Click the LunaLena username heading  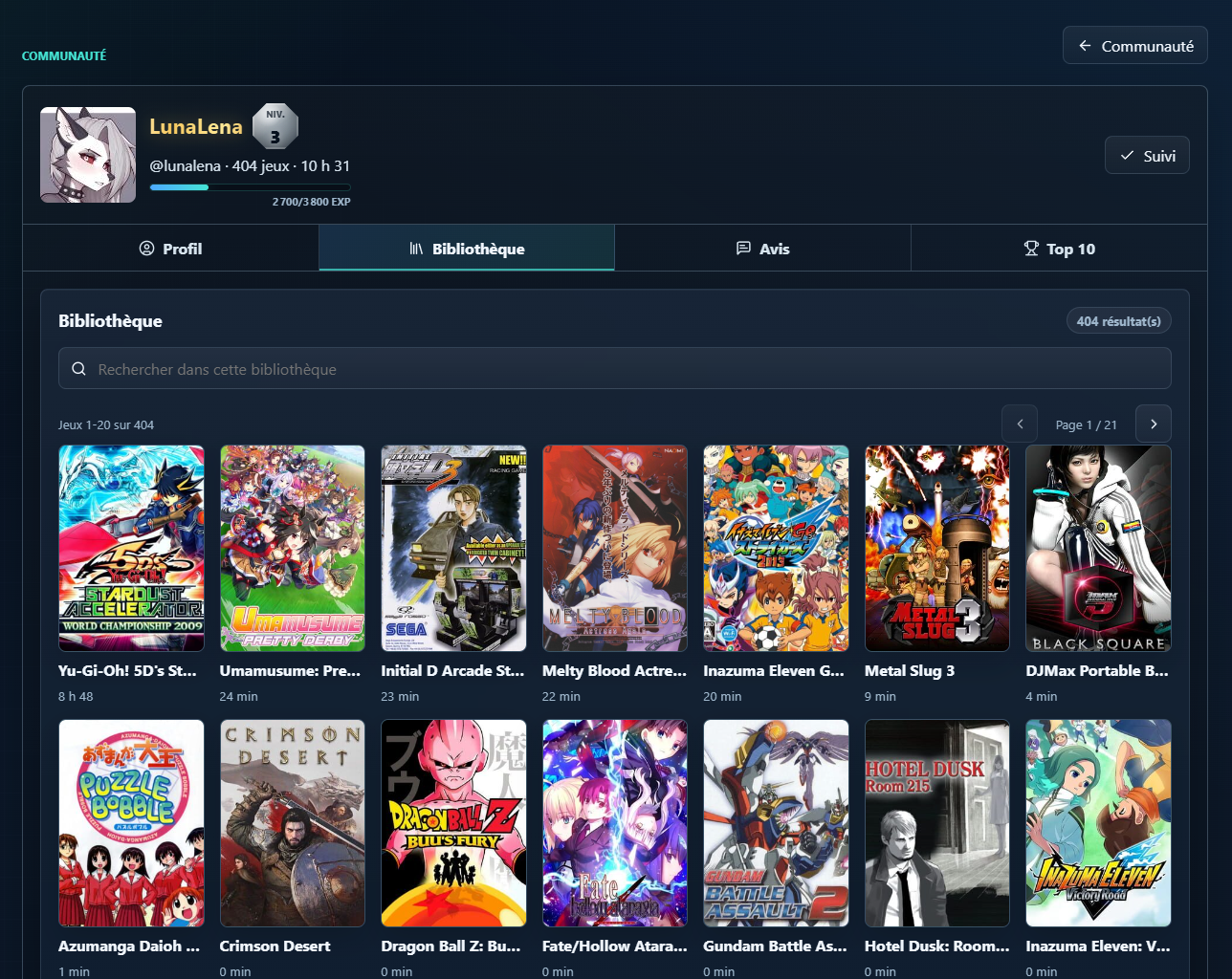pos(196,126)
